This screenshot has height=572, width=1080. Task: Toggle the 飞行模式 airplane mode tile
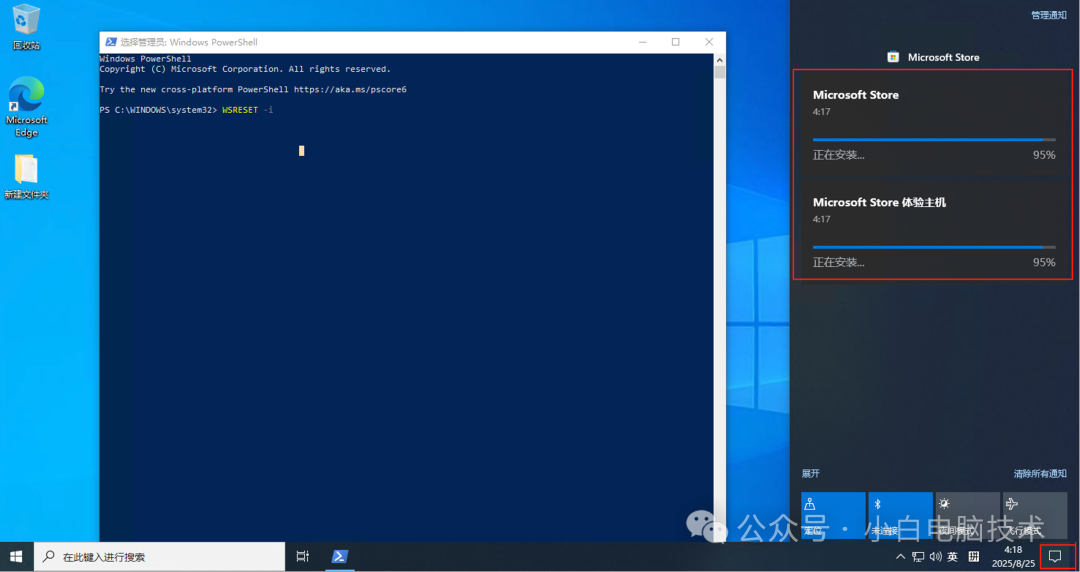point(1035,515)
